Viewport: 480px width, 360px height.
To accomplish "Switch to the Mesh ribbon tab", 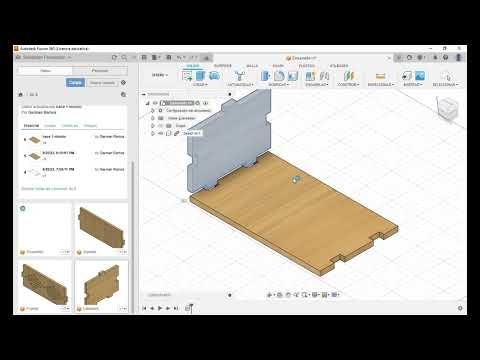I will (252, 66).
